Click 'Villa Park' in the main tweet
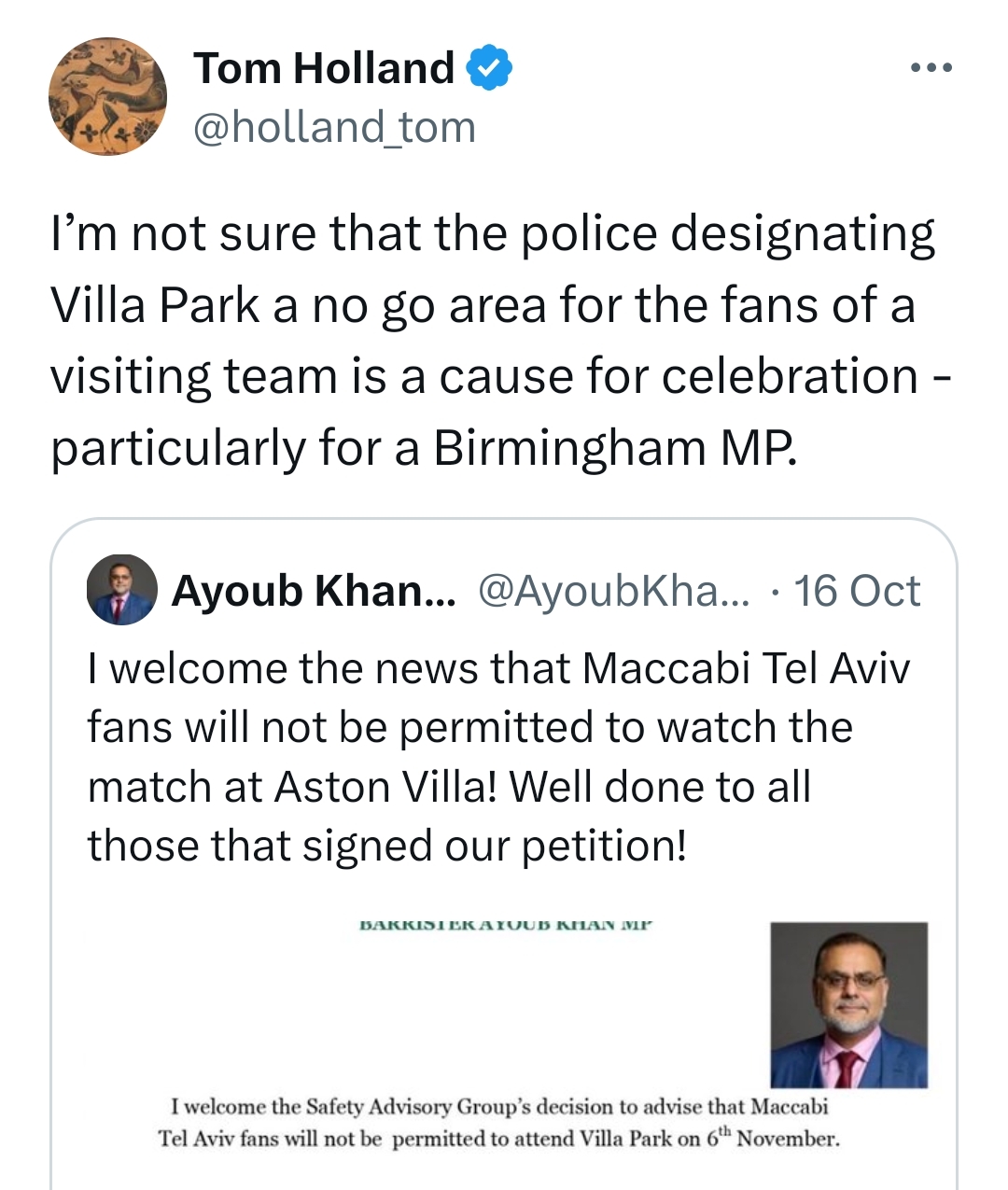 (155, 305)
